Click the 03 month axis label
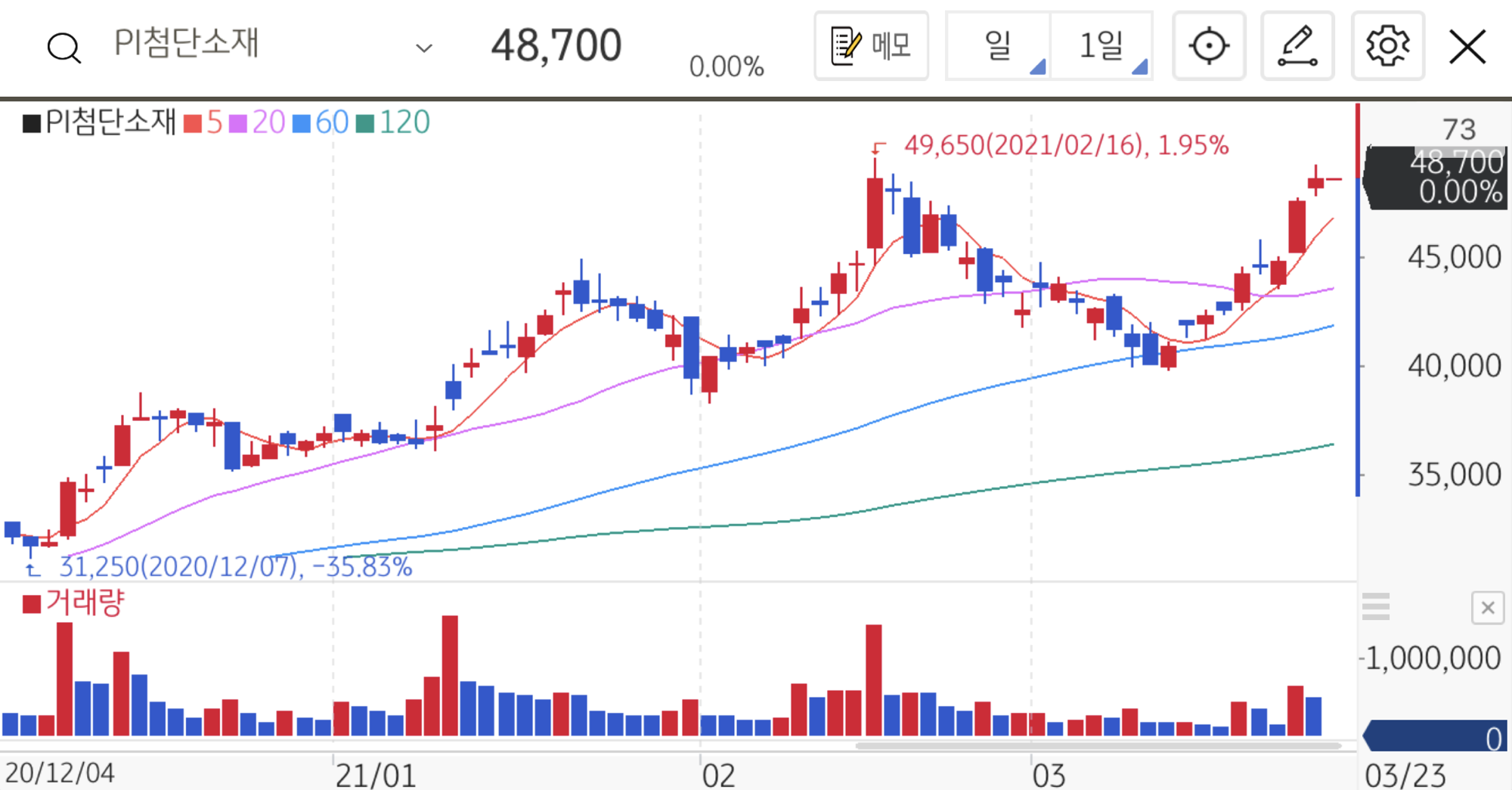 click(1049, 776)
